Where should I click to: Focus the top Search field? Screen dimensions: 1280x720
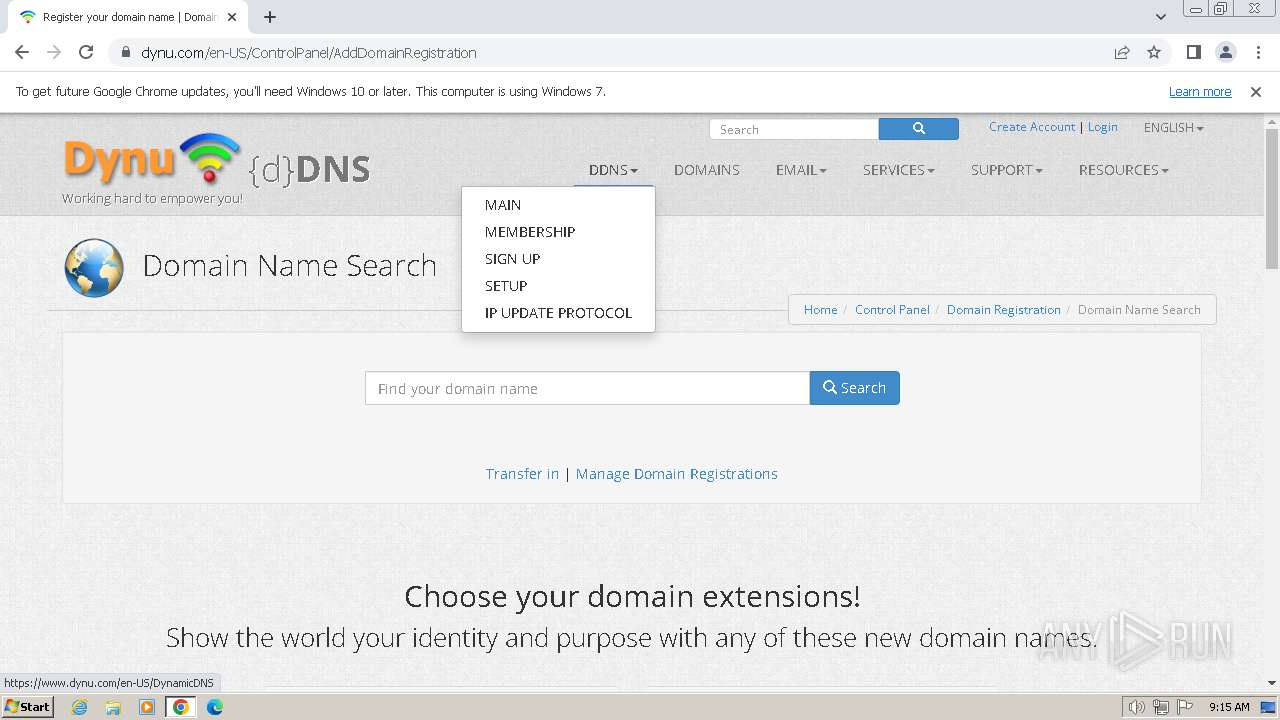click(794, 129)
